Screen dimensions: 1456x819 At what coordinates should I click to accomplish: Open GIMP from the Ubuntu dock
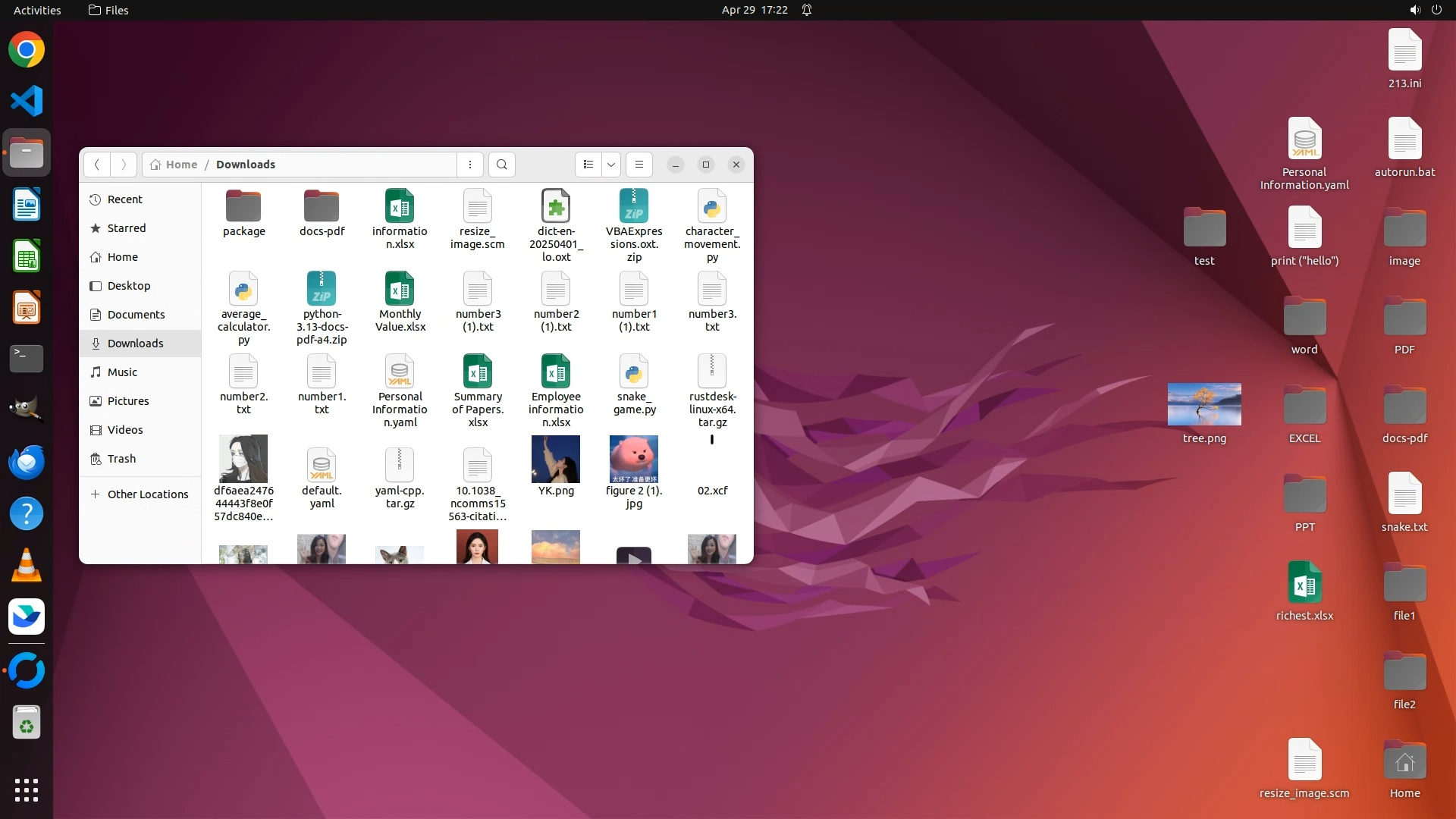click(27, 409)
